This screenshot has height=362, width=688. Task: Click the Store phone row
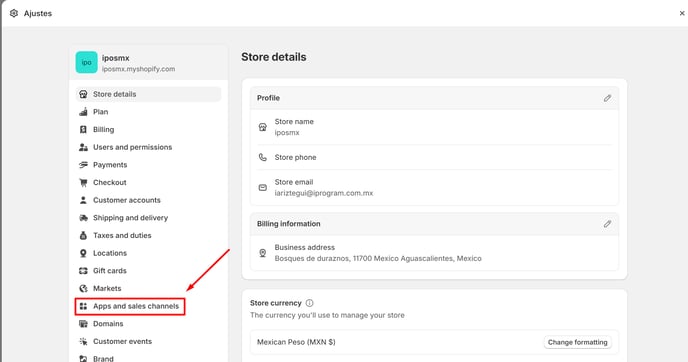click(x=434, y=157)
